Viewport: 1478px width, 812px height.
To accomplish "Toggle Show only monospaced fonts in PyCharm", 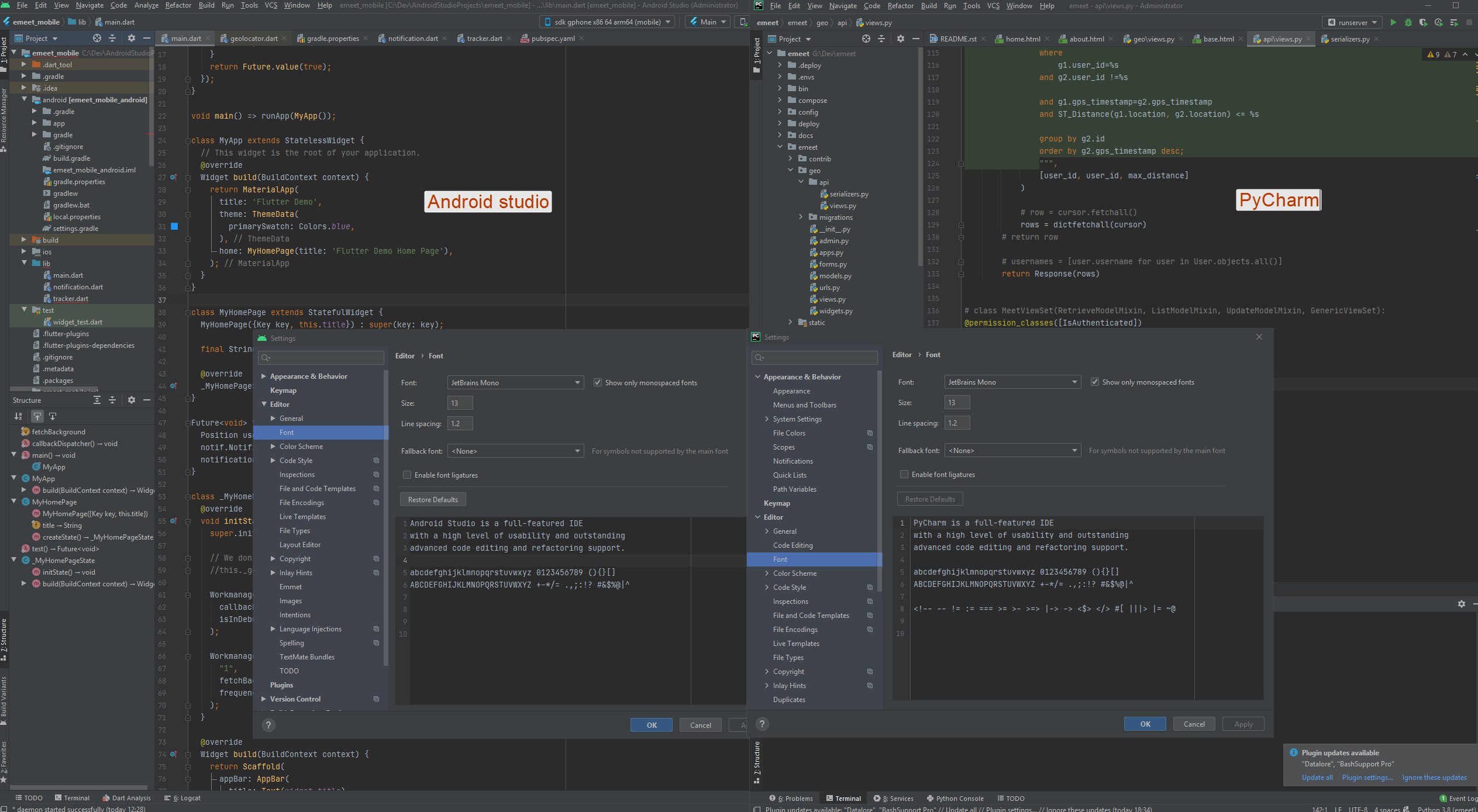I will click(1094, 382).
